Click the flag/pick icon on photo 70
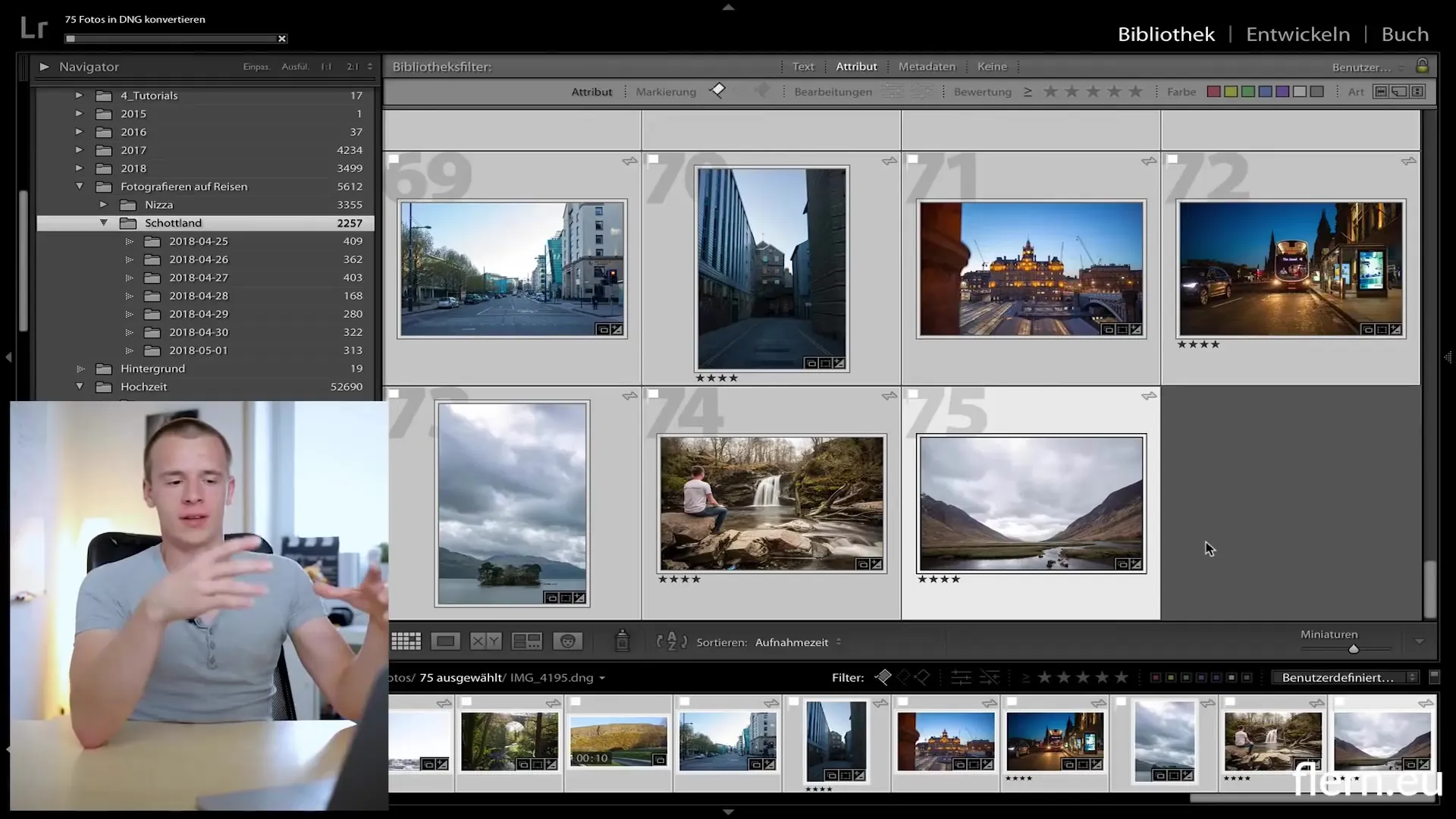Screen dimensions: 1456x819 coord(653,160)
